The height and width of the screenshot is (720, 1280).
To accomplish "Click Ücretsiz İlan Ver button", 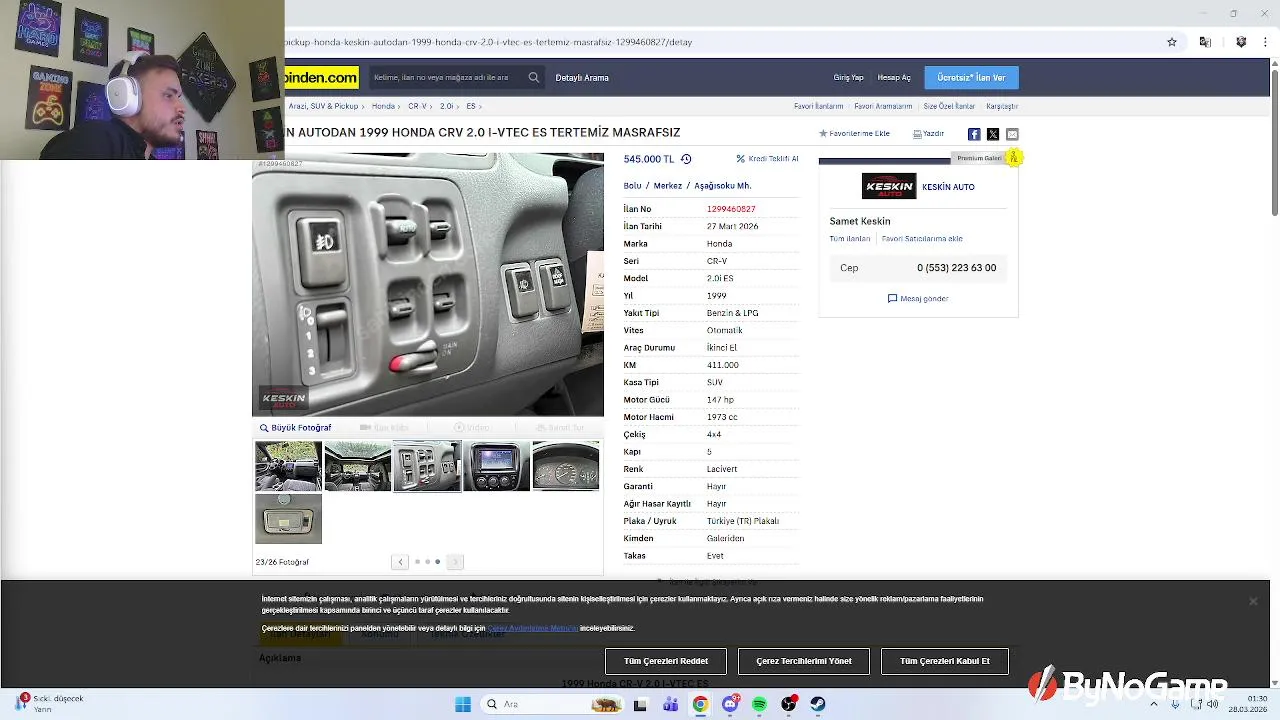I will point(971,78).
